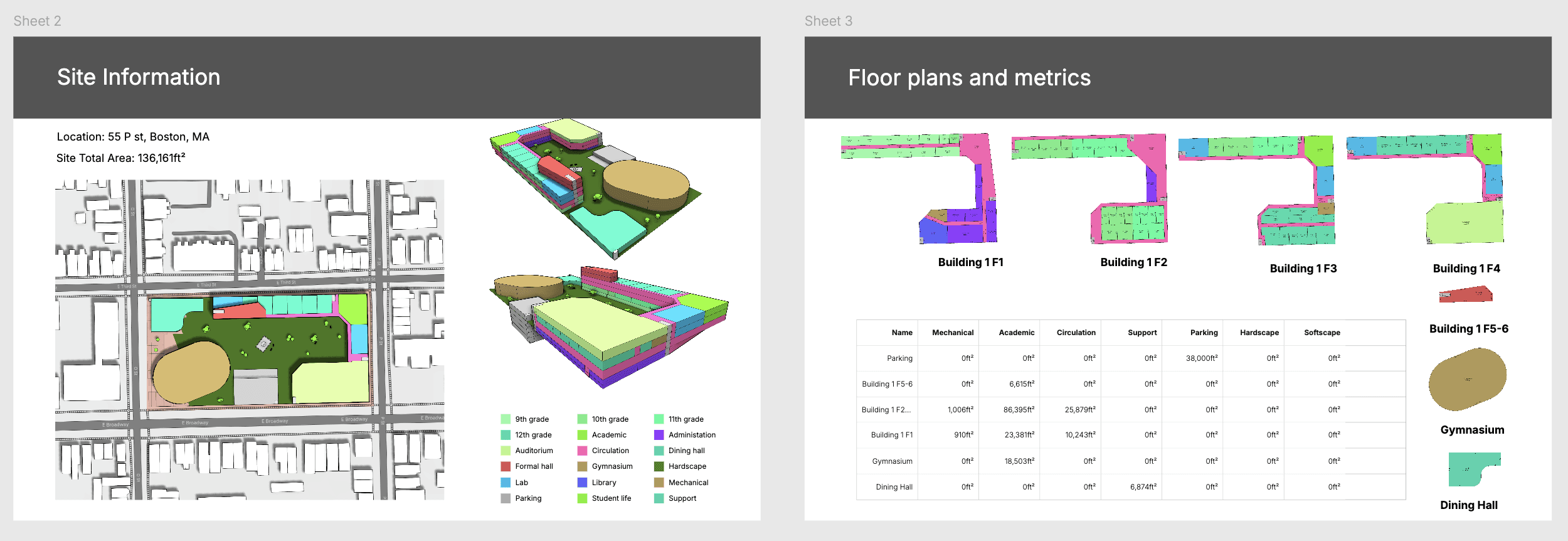Select the Dining Hall plan shape
Image resolution: width=1568 pixels, height=541 pixels.
[1475, 469]
